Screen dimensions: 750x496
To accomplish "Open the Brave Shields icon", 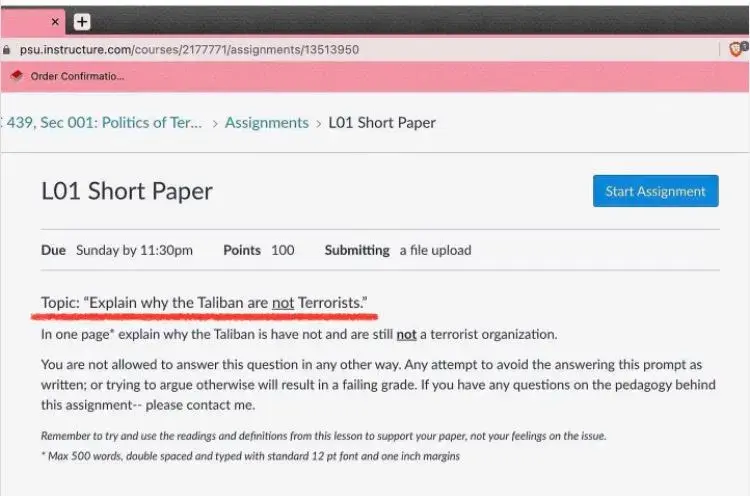I will pyautogui.click(x=737, y=49).
